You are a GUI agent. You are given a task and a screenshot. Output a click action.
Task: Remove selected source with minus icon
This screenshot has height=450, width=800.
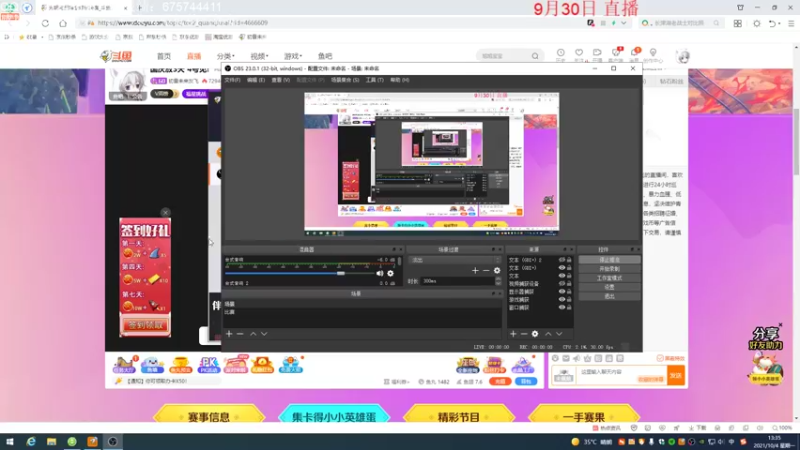click(x=524, y=334)
